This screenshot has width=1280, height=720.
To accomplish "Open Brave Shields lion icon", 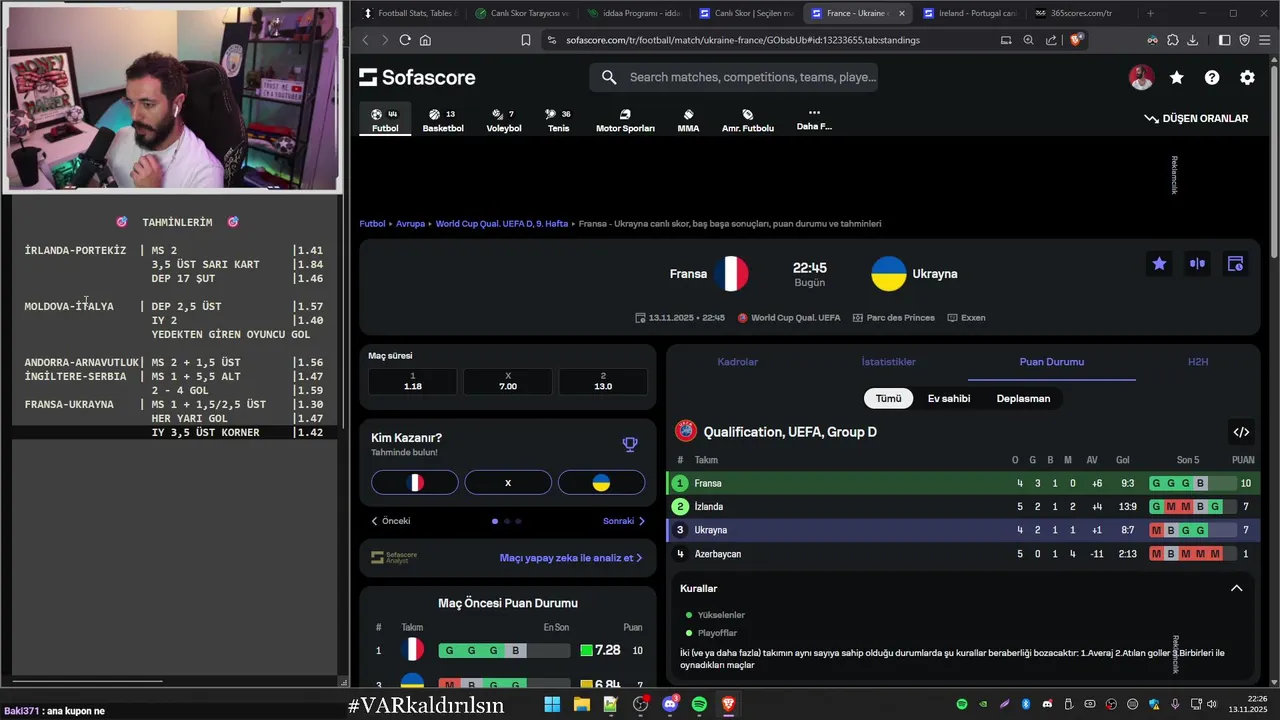I will [1077, 40].
